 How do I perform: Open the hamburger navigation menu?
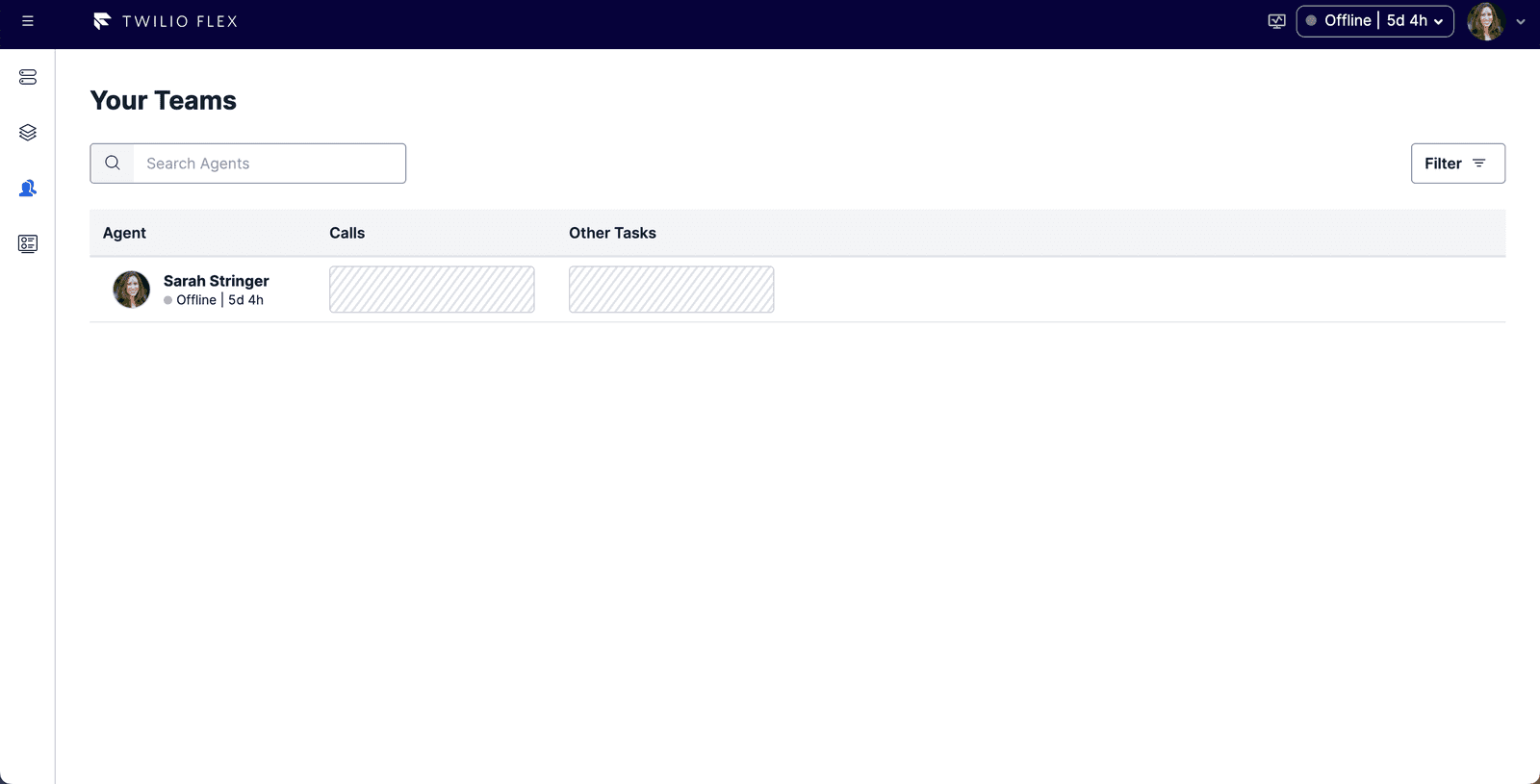28,21
